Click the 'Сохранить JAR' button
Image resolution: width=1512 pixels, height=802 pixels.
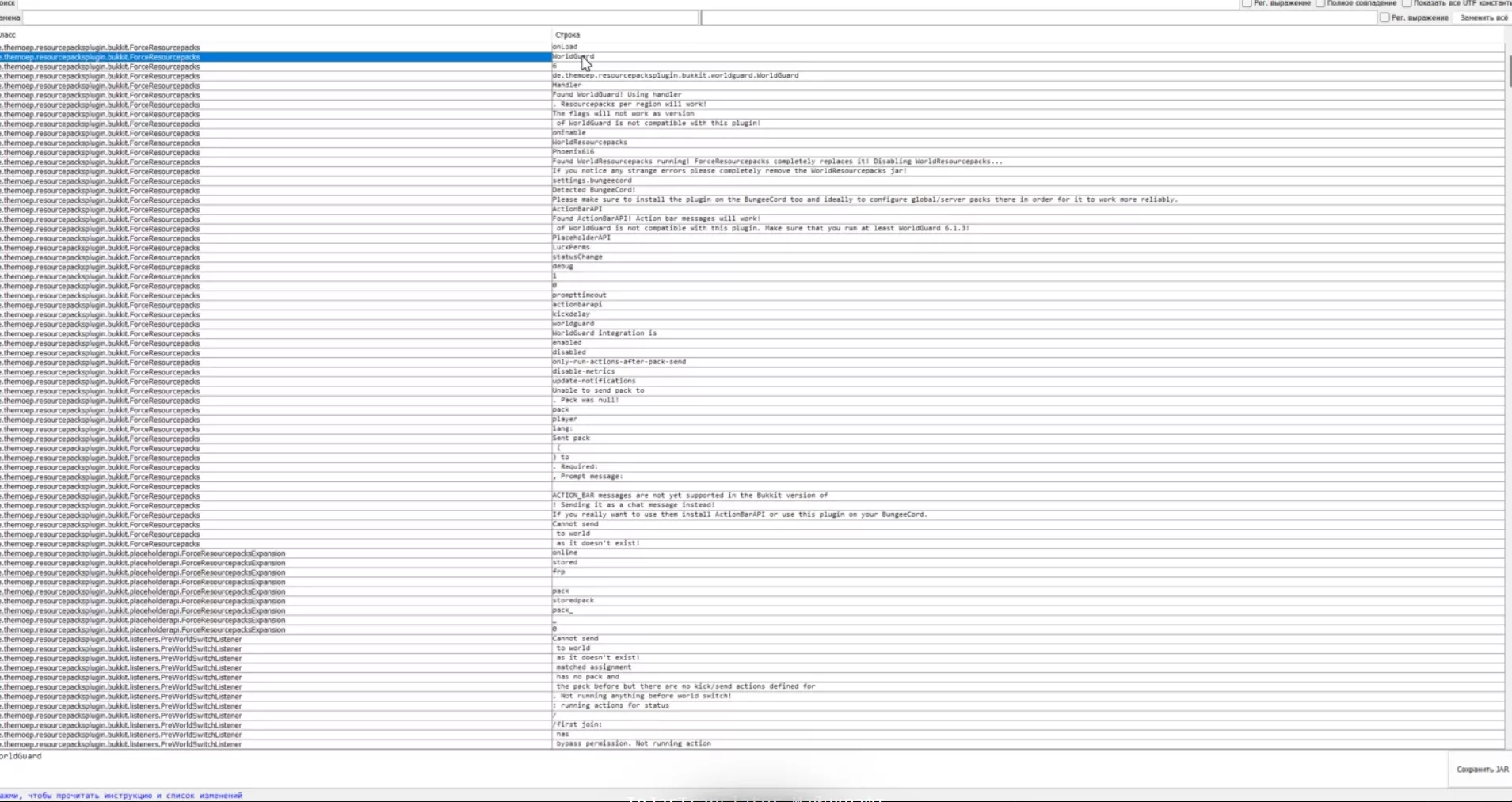1482,770
